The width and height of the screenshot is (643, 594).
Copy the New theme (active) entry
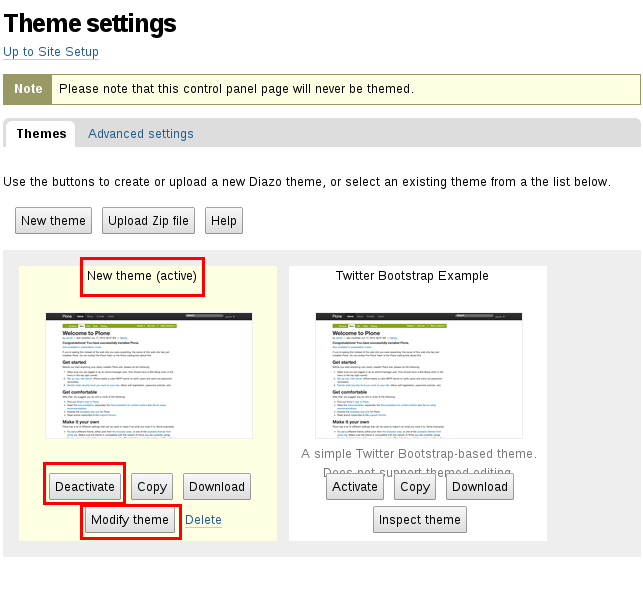pyautogui.click(x=152, y=487)
